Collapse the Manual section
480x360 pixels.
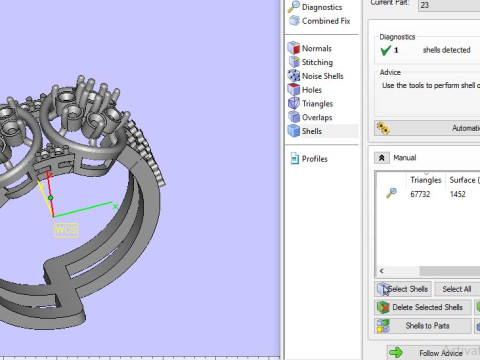[382, 158]
